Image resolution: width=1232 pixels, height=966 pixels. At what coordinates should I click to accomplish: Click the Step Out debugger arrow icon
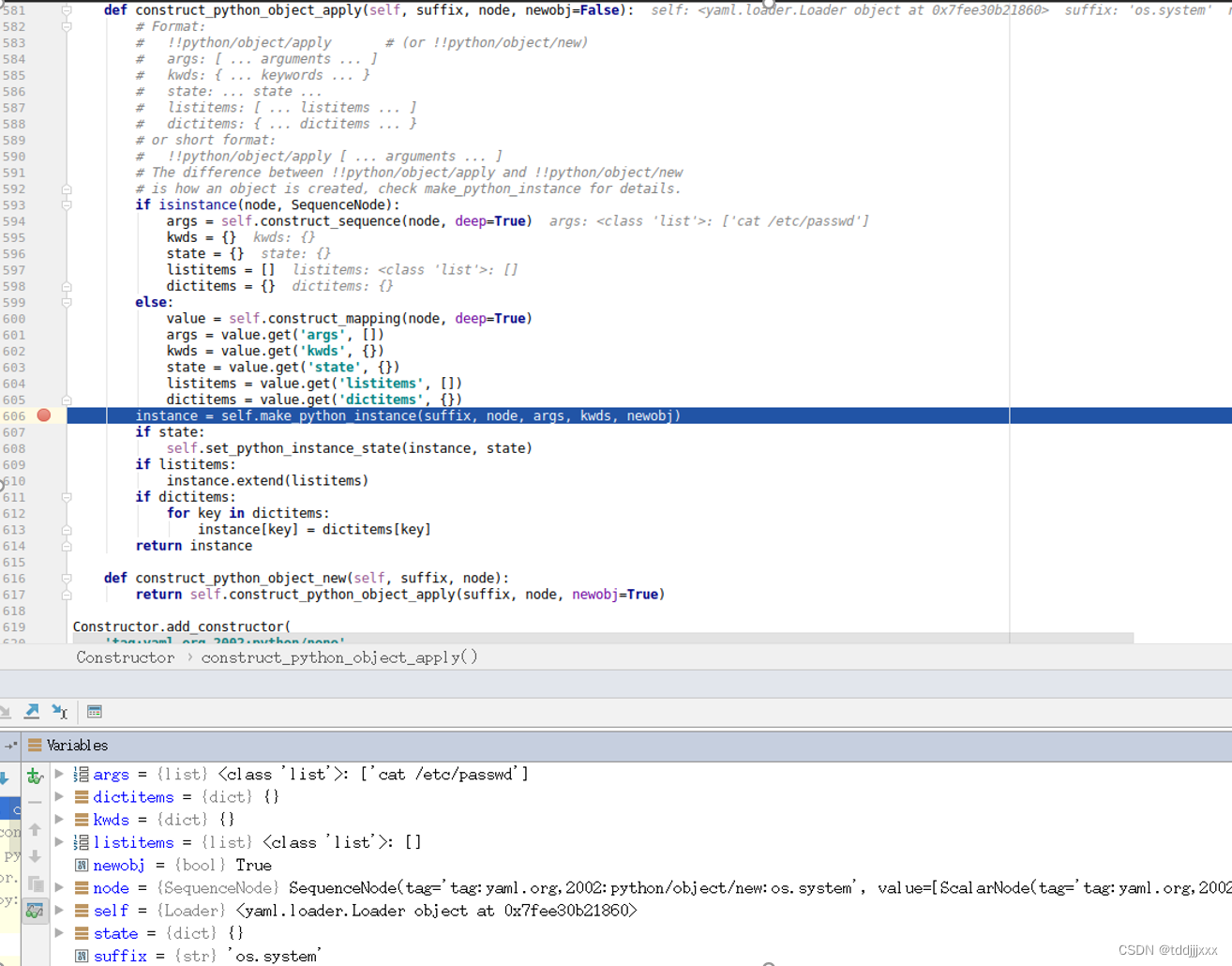[32, 711]
